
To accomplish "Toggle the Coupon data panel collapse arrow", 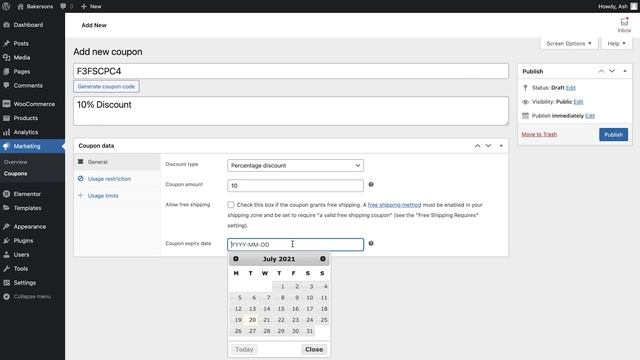I will point(501,146).
